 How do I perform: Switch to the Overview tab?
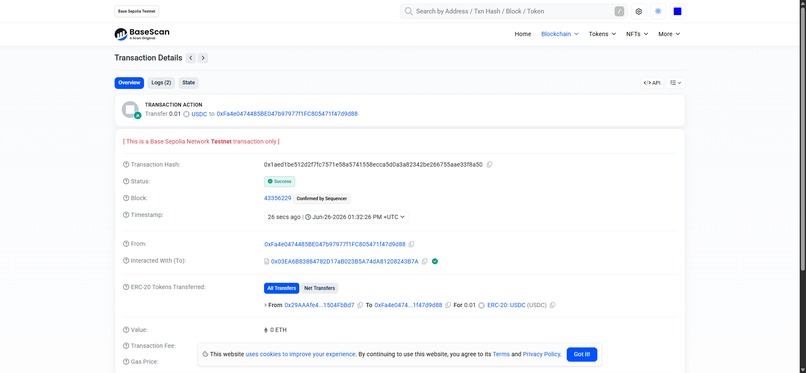[x=129, y=83]
